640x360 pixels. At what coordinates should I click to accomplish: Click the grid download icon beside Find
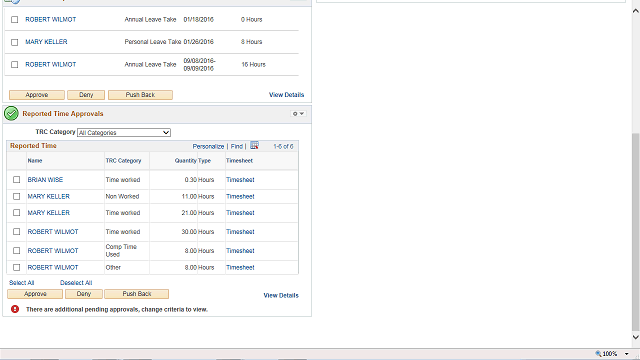click(x=254, y=146)
